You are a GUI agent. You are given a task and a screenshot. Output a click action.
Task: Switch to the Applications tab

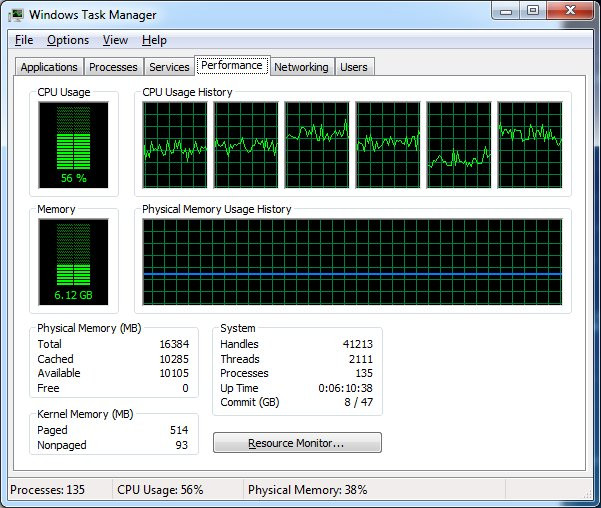[x=49, y=67]
